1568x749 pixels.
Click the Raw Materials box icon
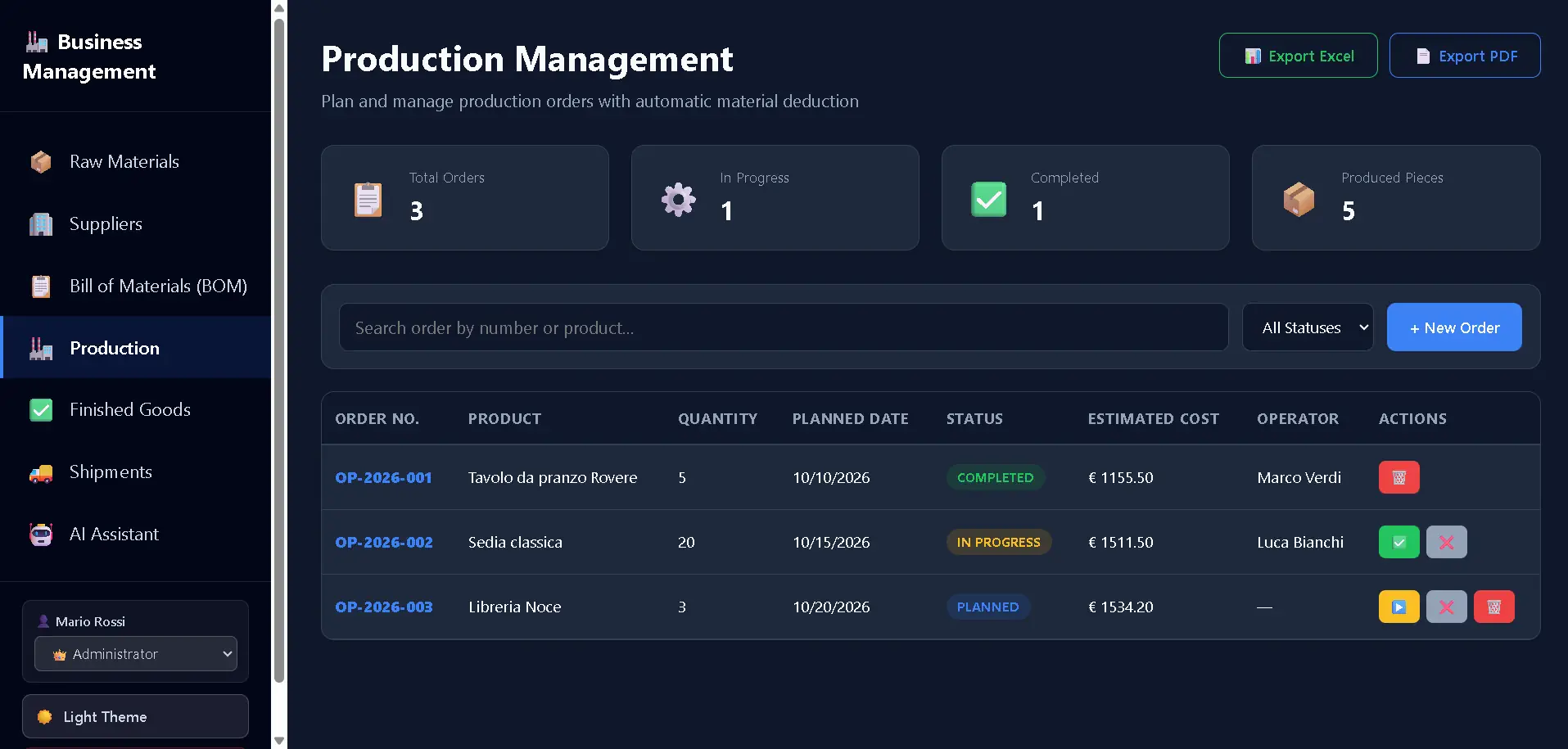coord(41,162)
